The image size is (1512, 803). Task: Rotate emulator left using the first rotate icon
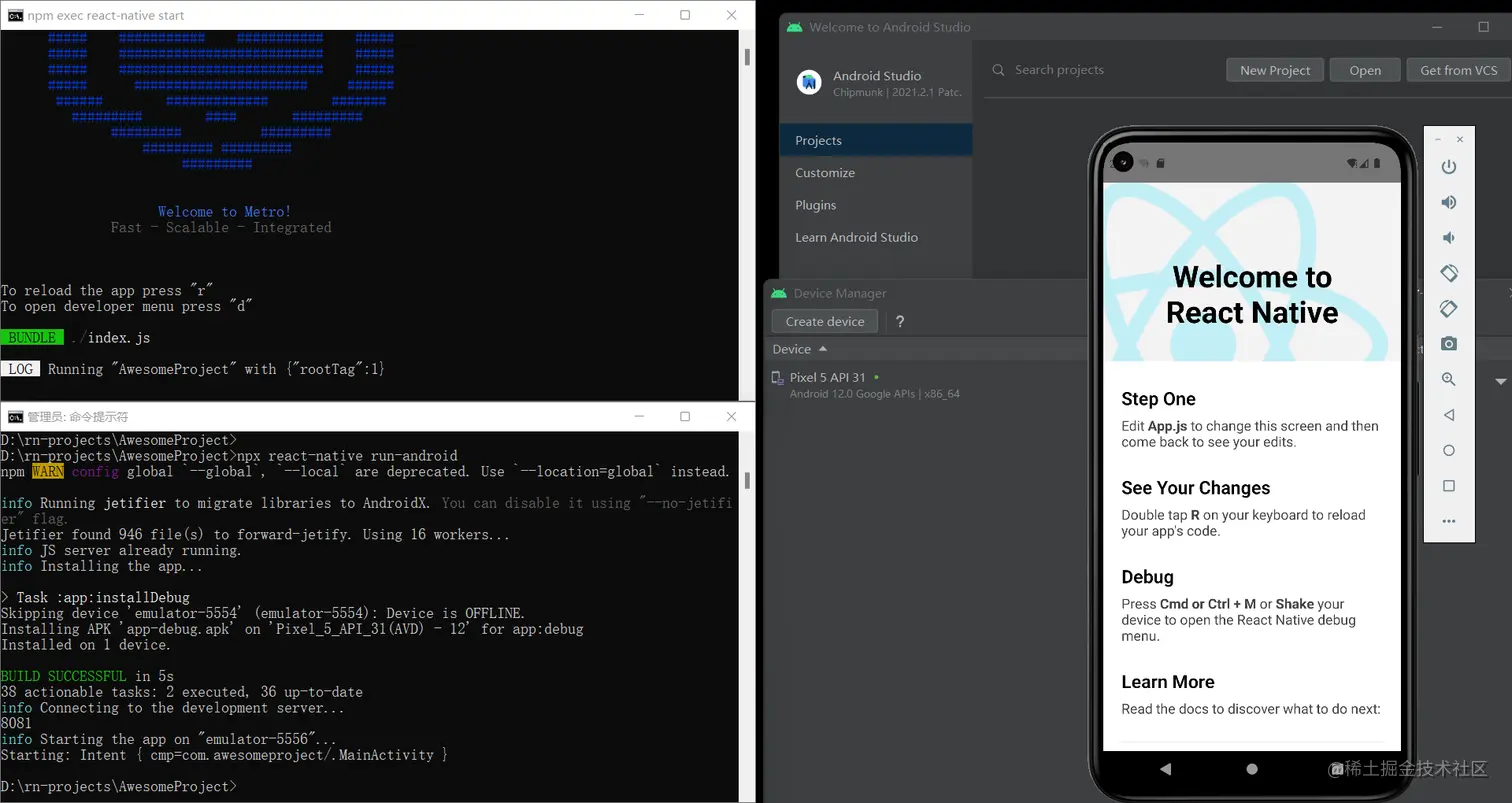point(1448,273)
